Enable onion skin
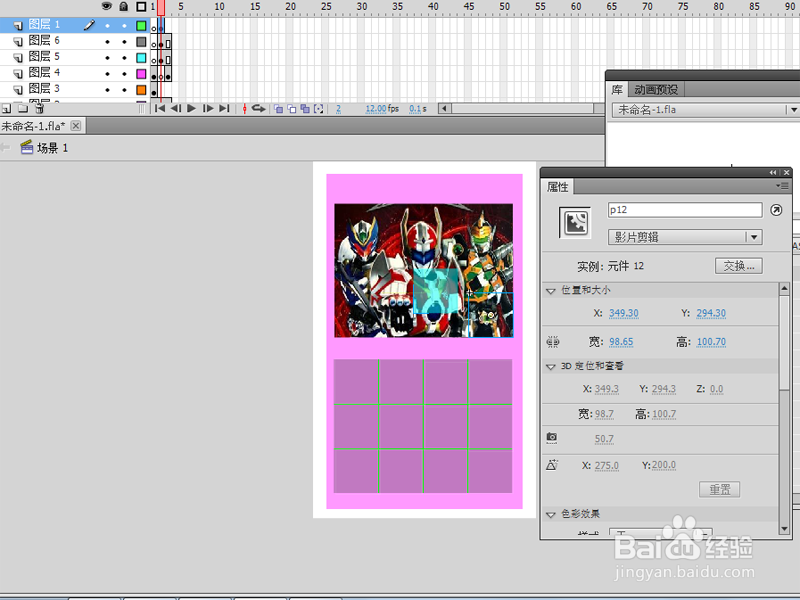Viewport: 800px width, 600px height. [279, 109]
